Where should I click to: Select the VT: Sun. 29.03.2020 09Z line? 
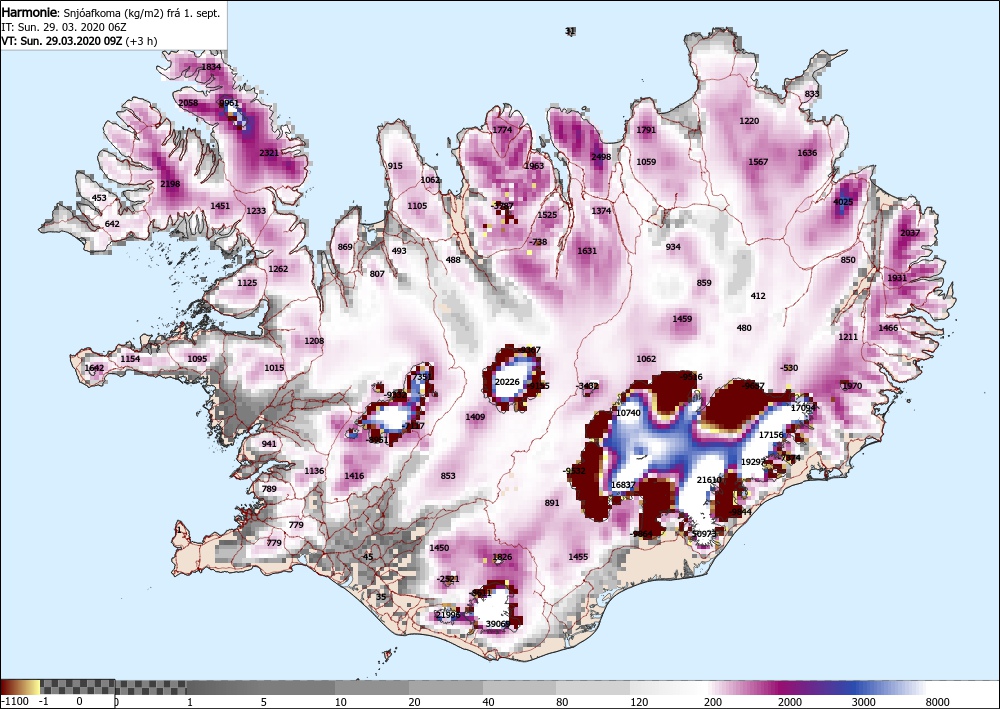[x=80, y=41]
